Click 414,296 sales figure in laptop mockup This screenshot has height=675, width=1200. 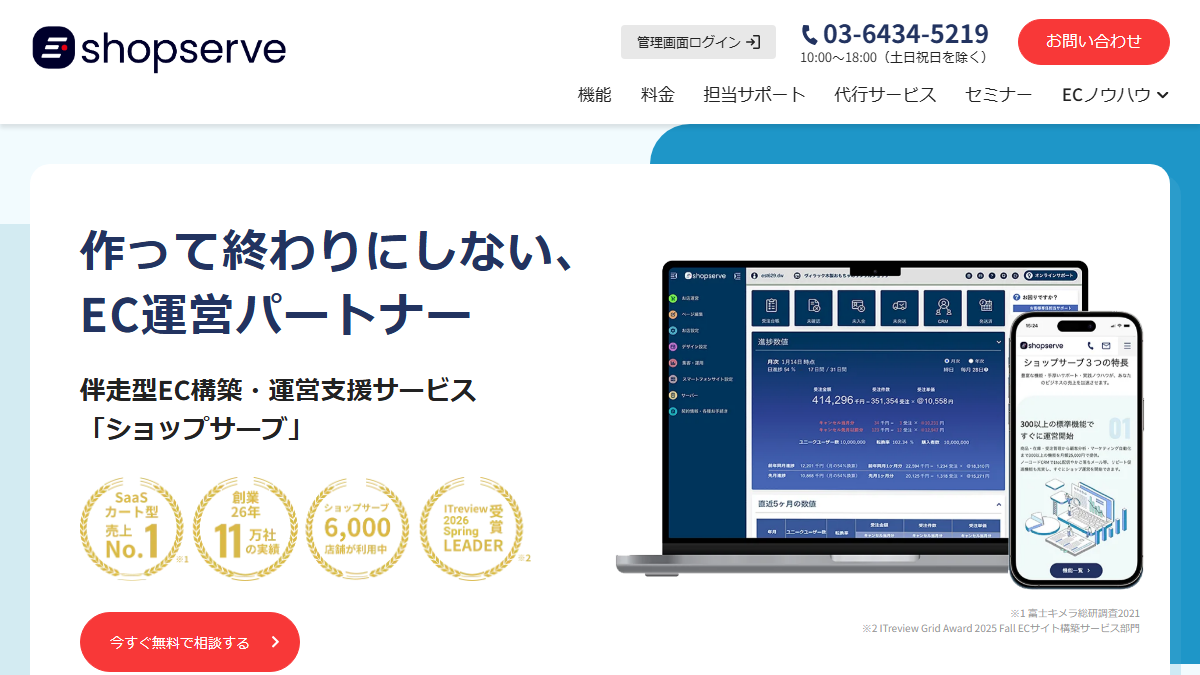(832, 400)
